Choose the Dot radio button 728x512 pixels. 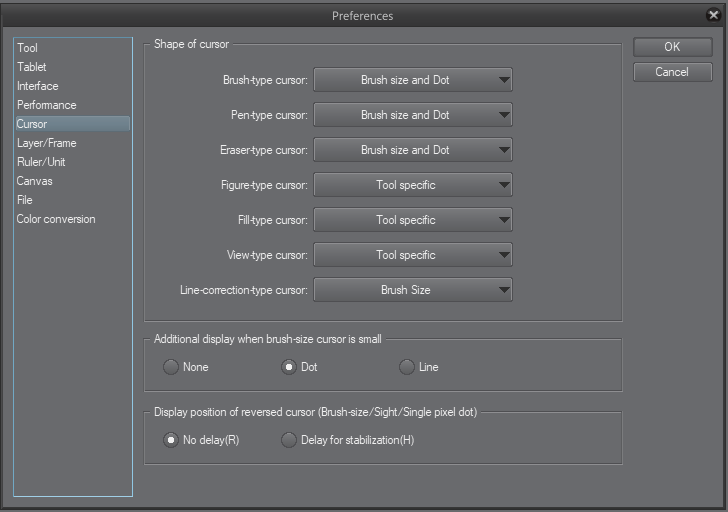(x=289, y=367)
